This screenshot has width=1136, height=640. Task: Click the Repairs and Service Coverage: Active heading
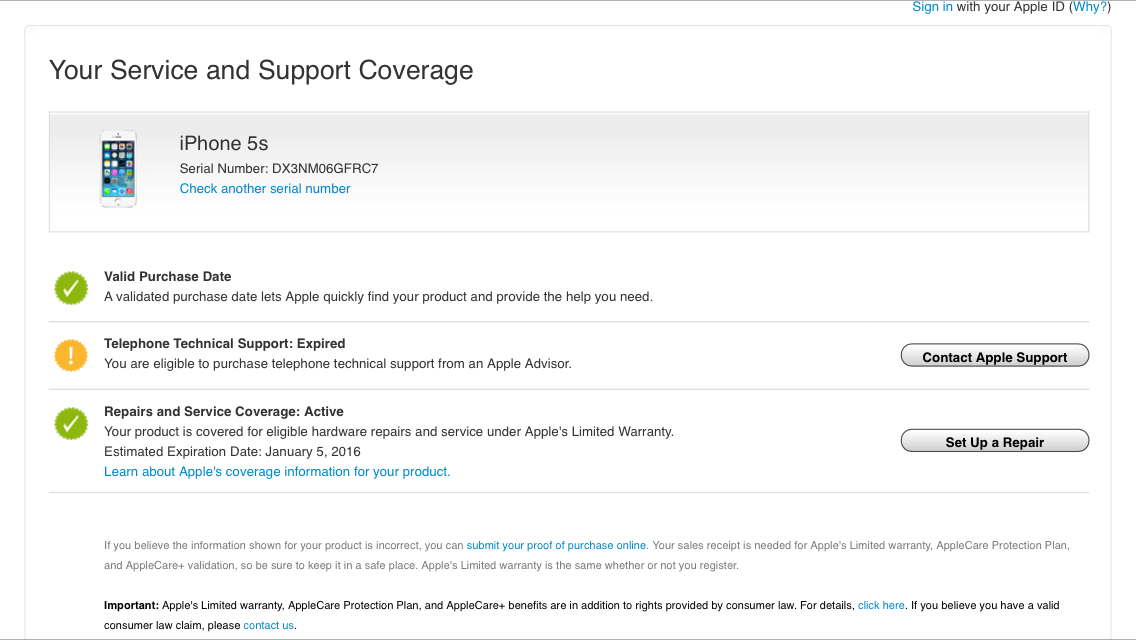point(224,412)
